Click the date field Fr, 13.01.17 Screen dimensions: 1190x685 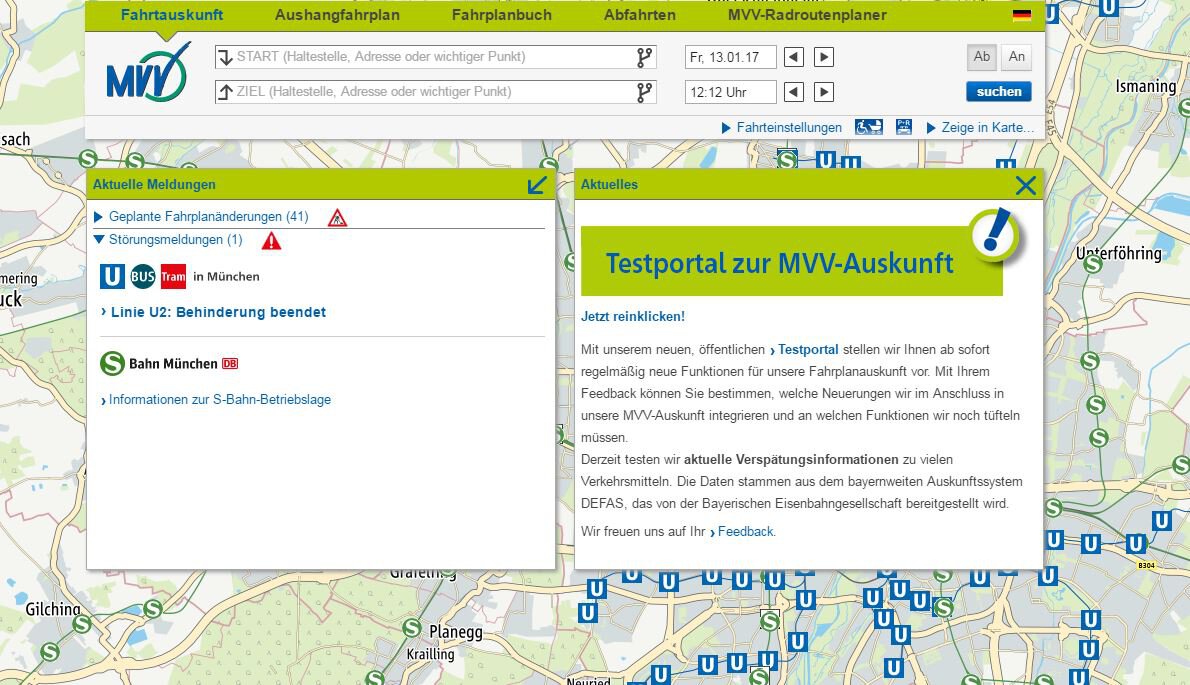click(730, 57)
